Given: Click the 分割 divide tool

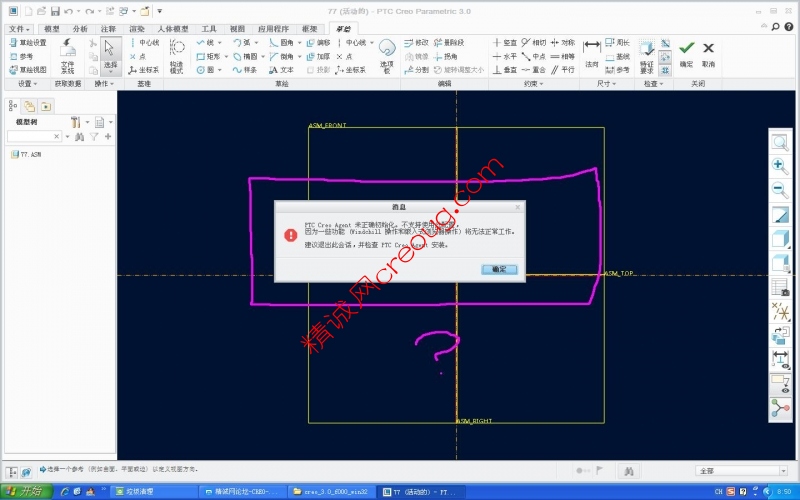Looking at the screenshot, I should [x=416, y=70].
